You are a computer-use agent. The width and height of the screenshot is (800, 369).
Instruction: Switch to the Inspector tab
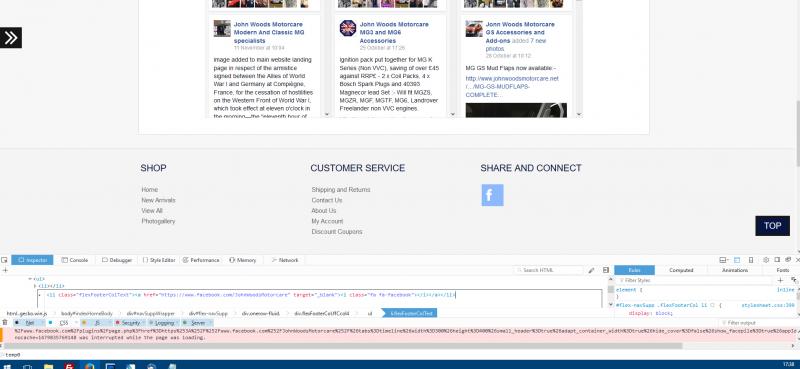[32, 260]
